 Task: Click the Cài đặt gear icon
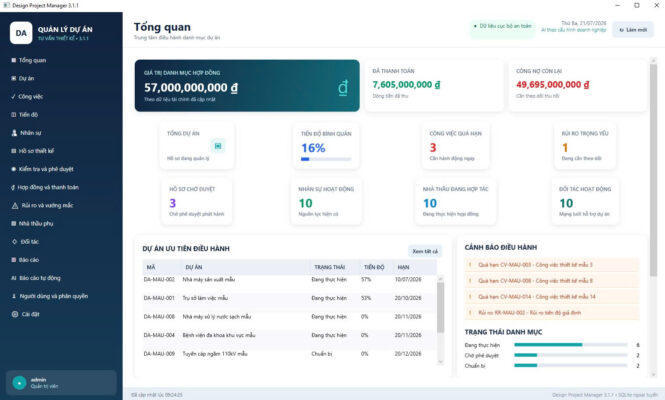pyautogui.click(x=15, y=314)
